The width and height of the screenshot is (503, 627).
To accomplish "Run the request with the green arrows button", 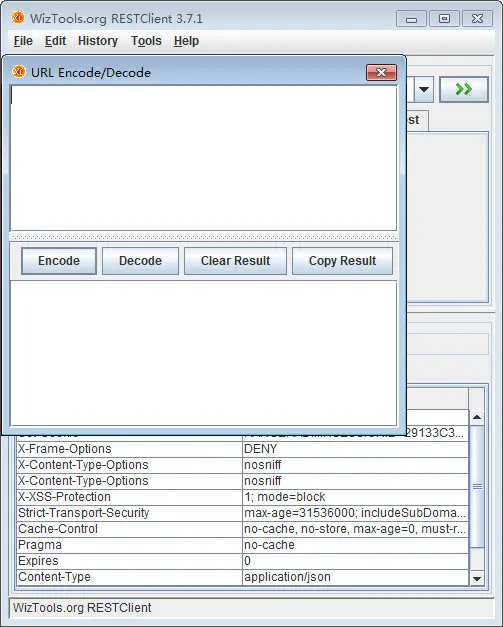I will click(464, 89).
